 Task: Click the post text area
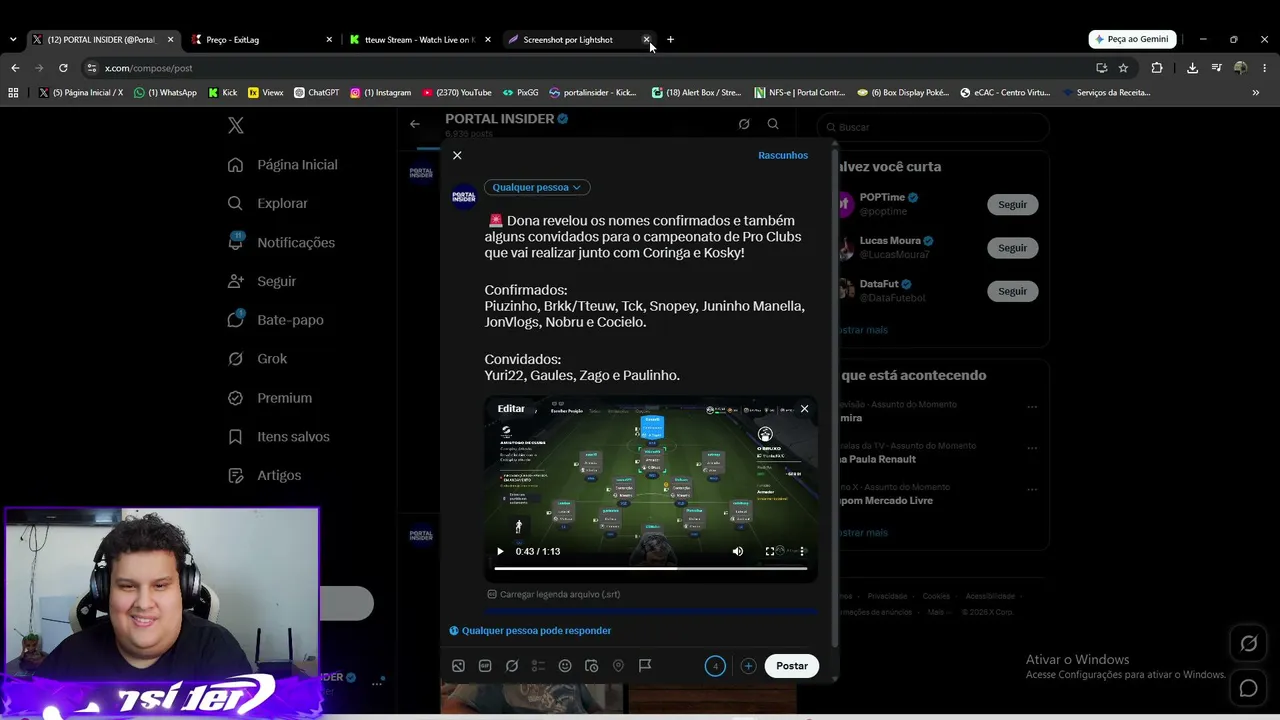tap(647, 298)
